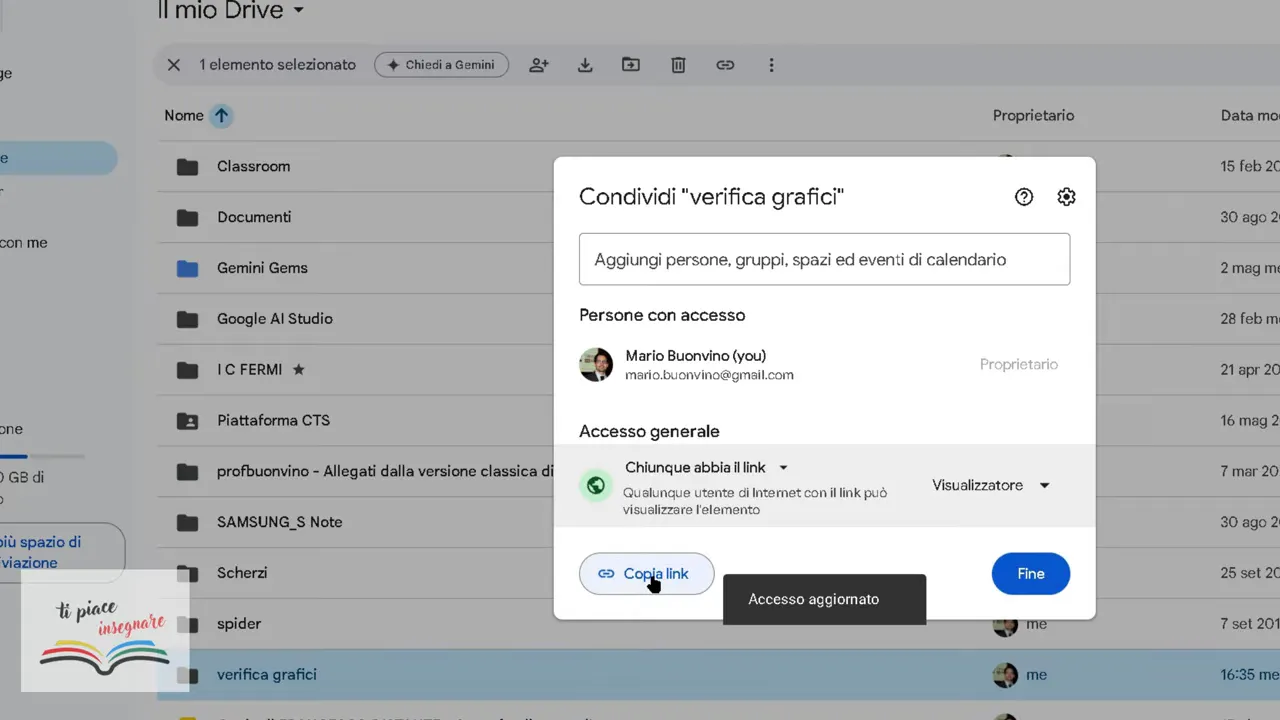Click the Proprietario column header
This screenshot has width=1280, height=720.
[1033, 116]
